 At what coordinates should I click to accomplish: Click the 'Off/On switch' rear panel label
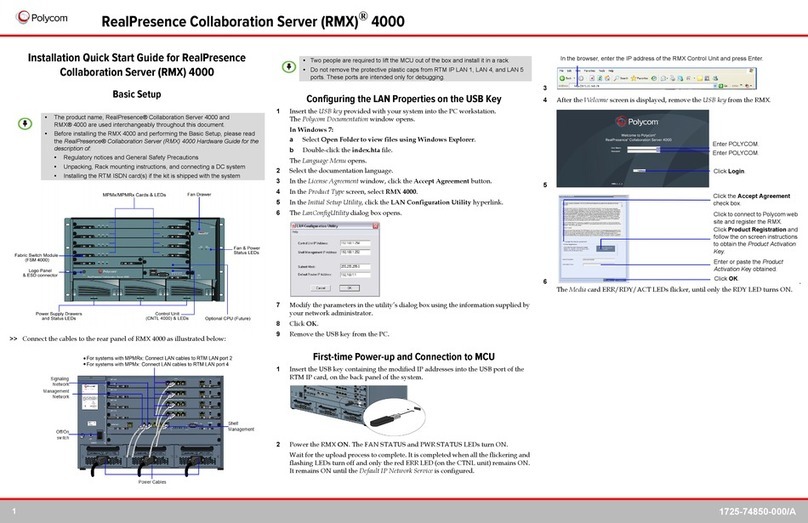[x=62, y=435]
